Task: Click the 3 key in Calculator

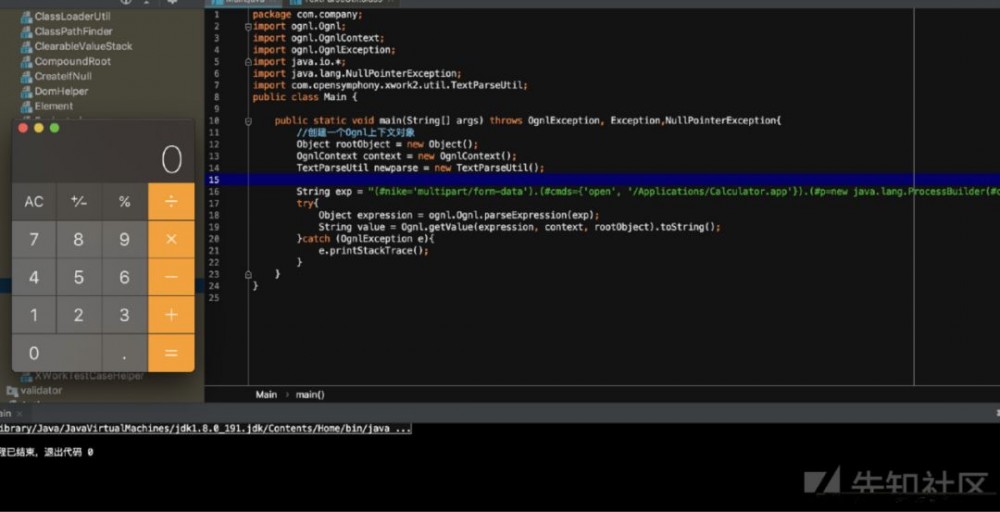Action: pyautogui.click(x=124, y=314)
